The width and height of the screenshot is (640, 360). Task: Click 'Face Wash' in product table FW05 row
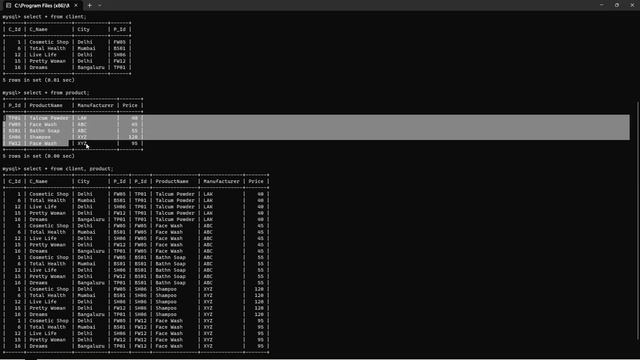tap(43, 124)
